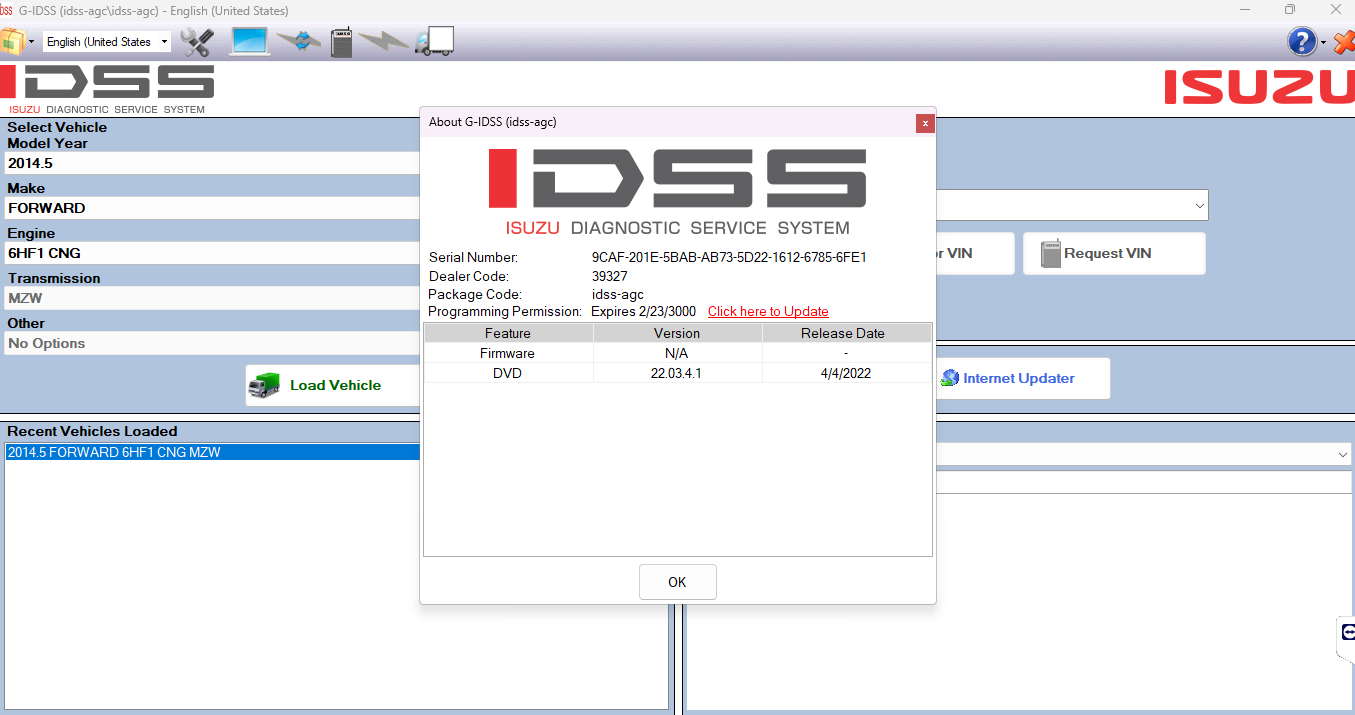Open the English (United States) language dropdown

107,42
